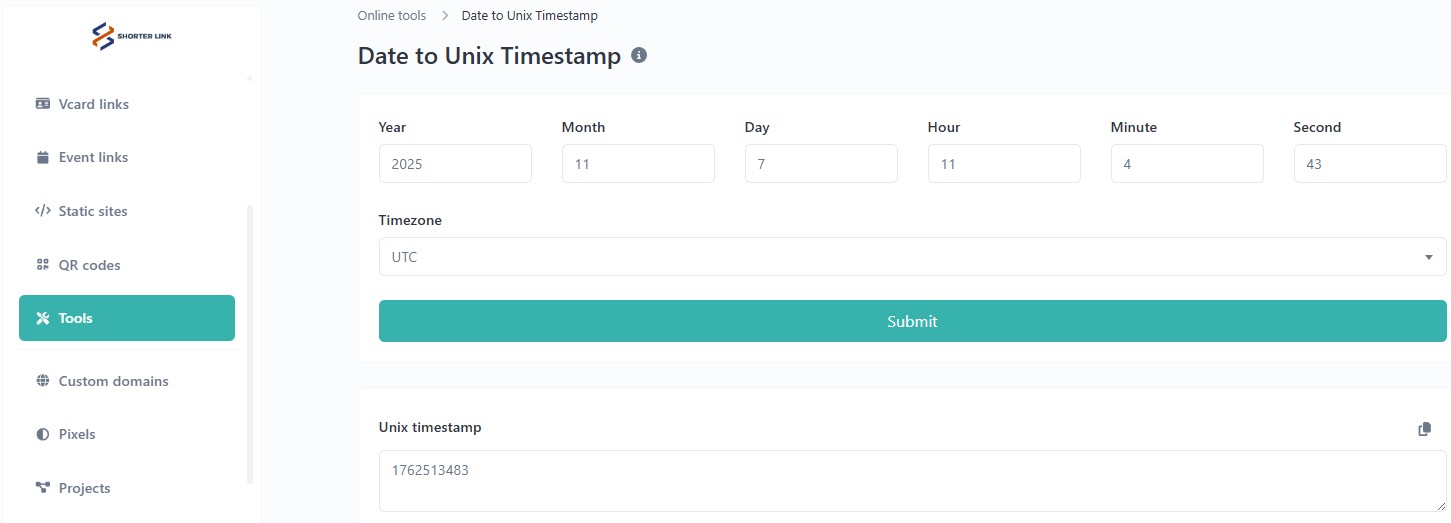Click the Year input field
This screenshot has height=523, width=1451.
click(x=455, y=164)
